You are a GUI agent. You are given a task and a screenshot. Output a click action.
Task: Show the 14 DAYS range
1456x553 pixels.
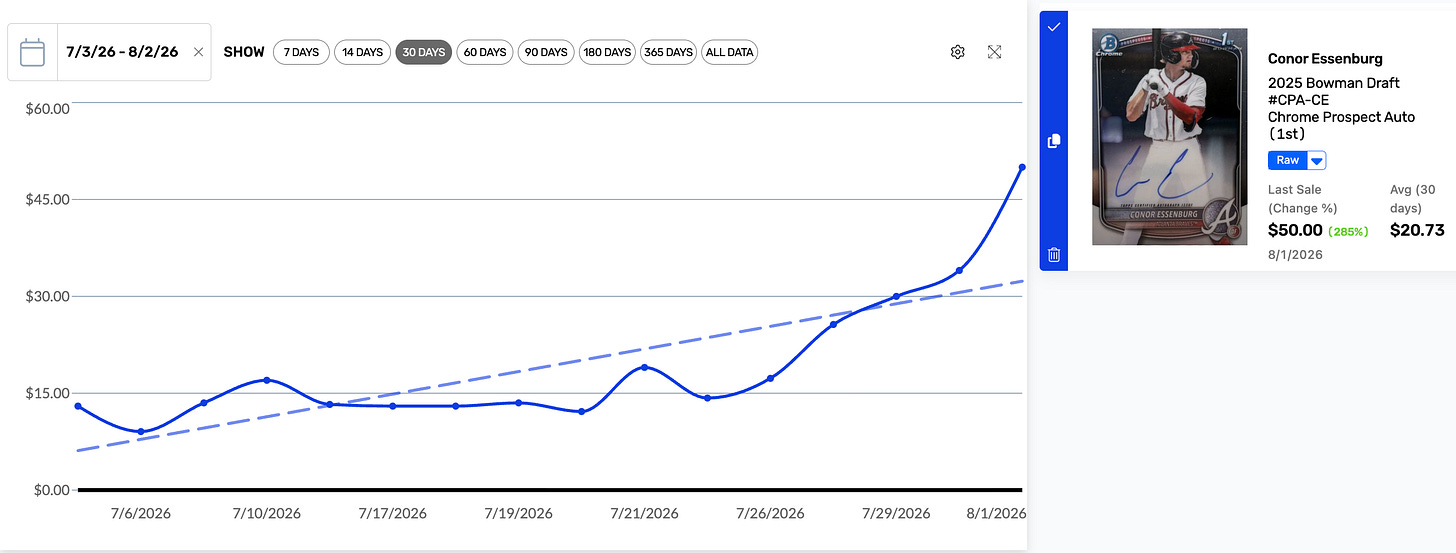point(362,52)
